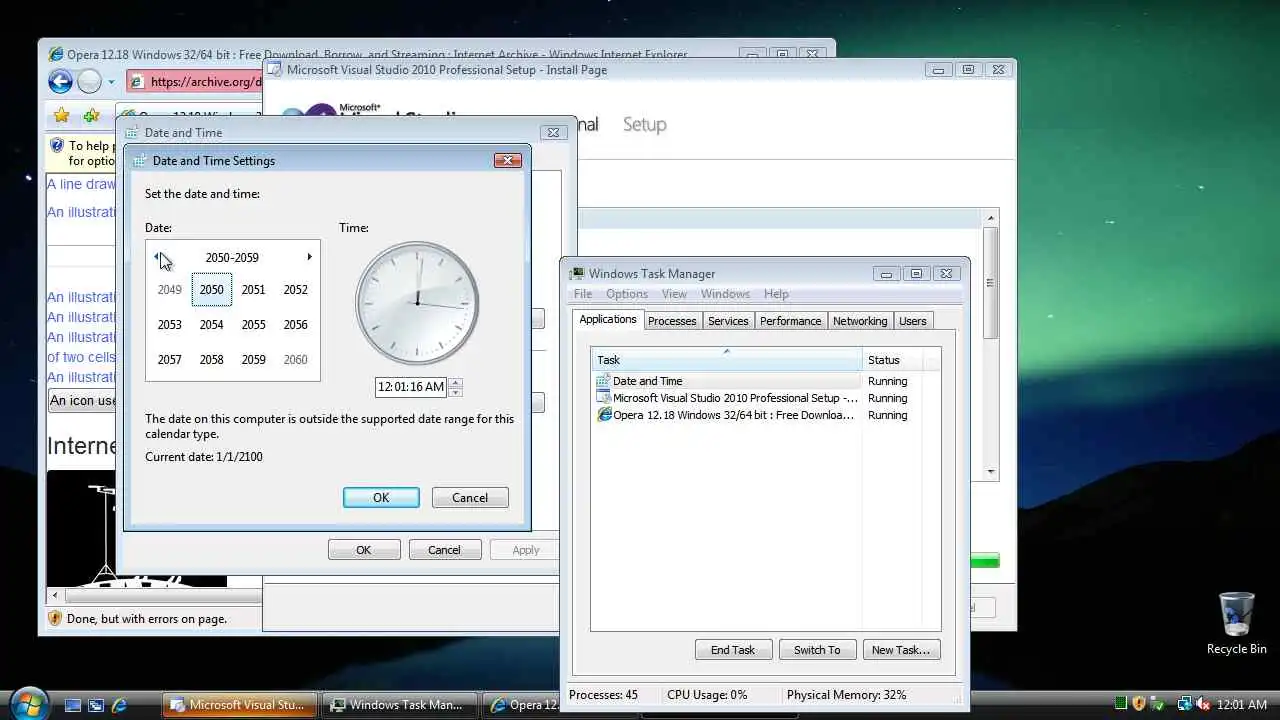Click the network connection tray icon
The height and width of the screenshot is (720, 1280).
point(1185,704)
